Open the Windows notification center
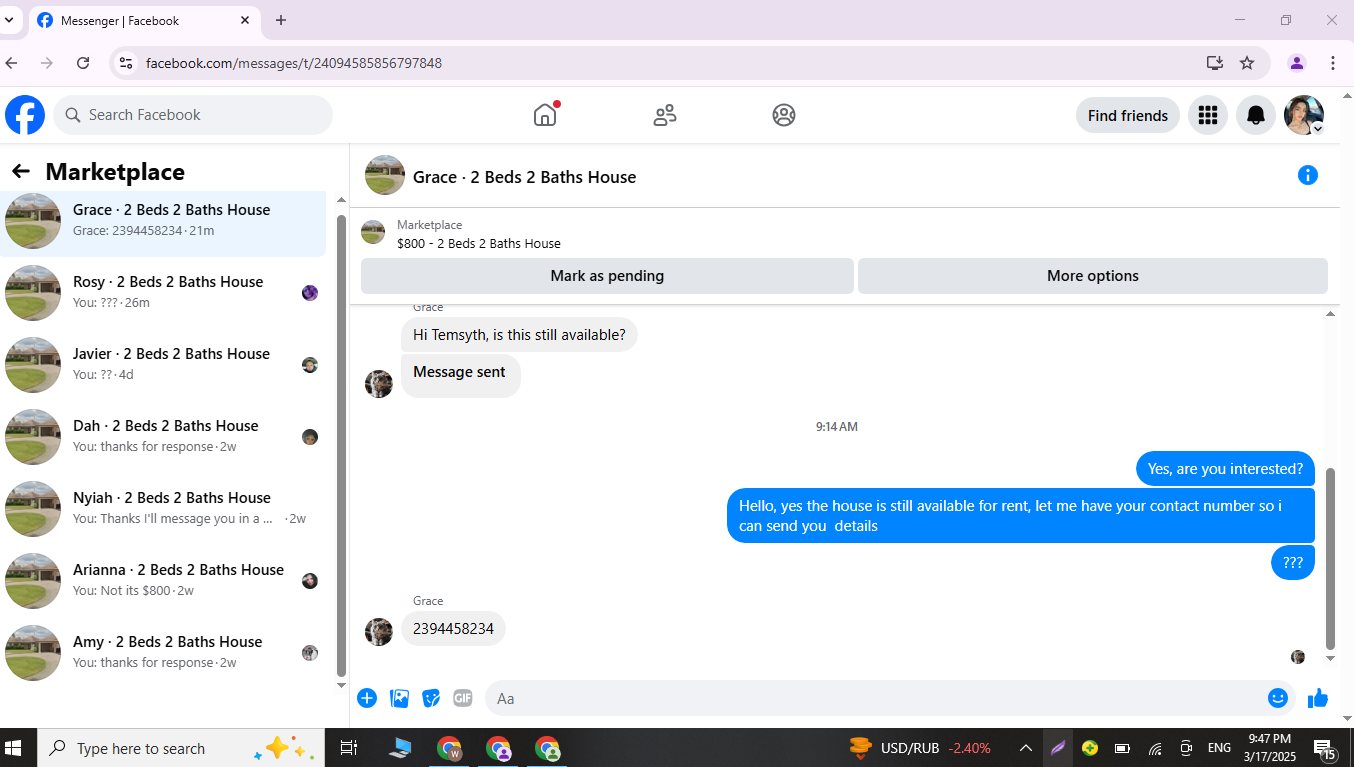This screenshot has height=767, width=1354. pos(1326,749)
